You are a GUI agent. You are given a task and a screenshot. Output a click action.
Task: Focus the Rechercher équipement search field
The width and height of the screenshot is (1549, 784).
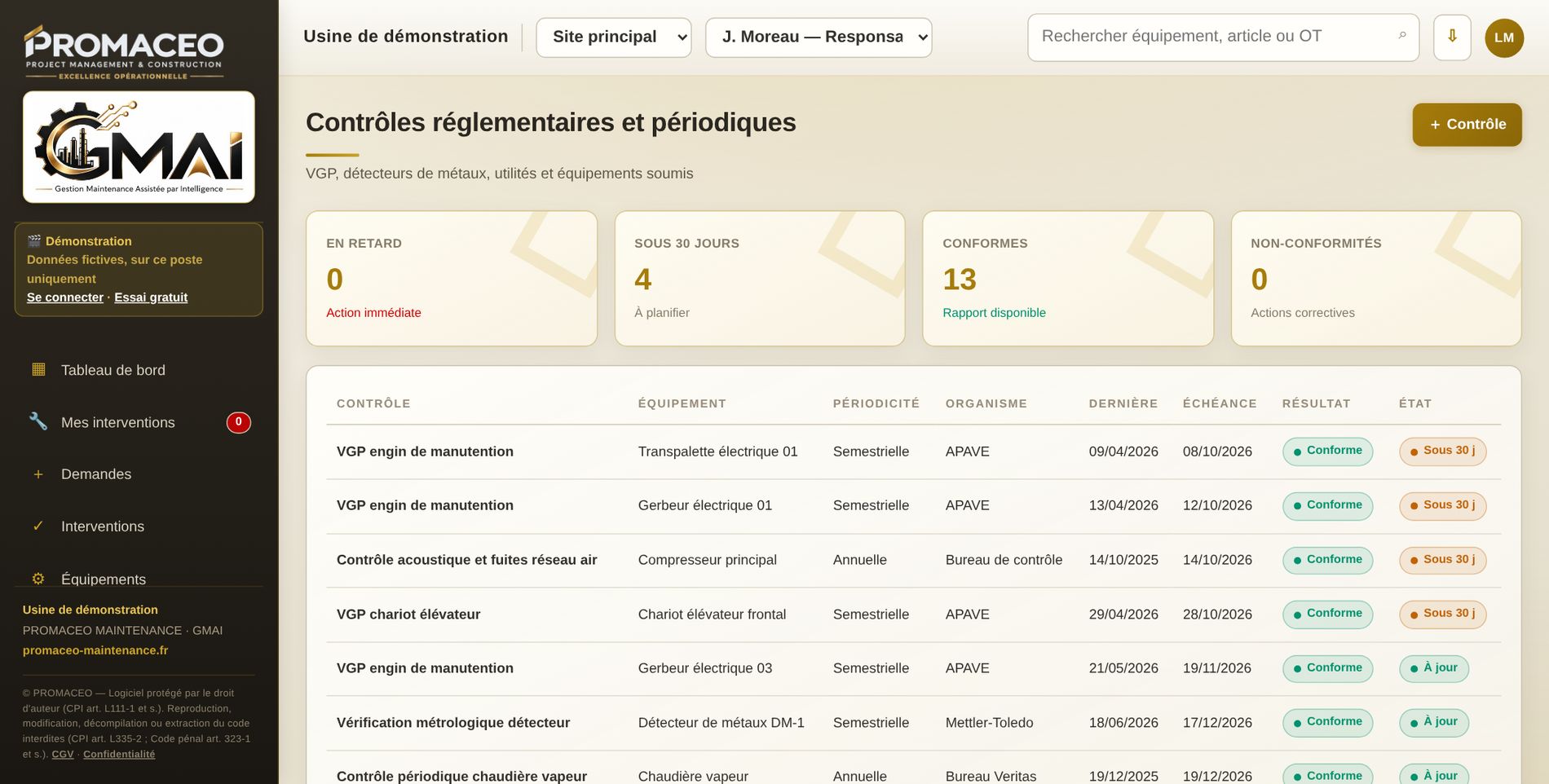(x=1223, y=37)
